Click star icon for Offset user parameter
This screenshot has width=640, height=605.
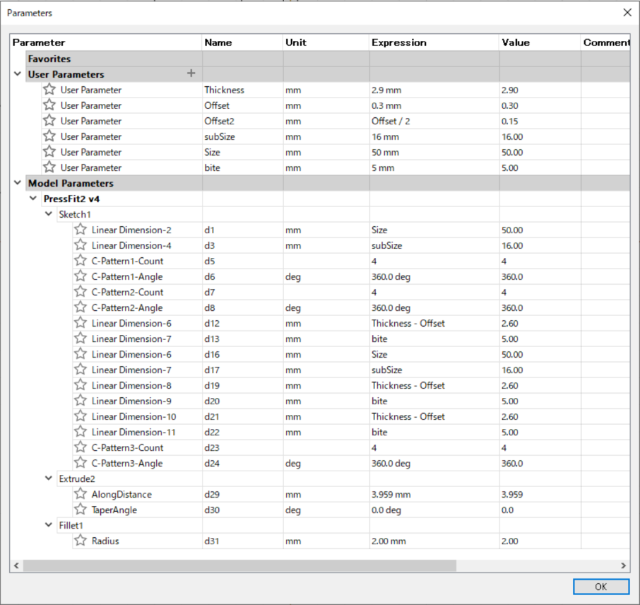pos(49,105)
